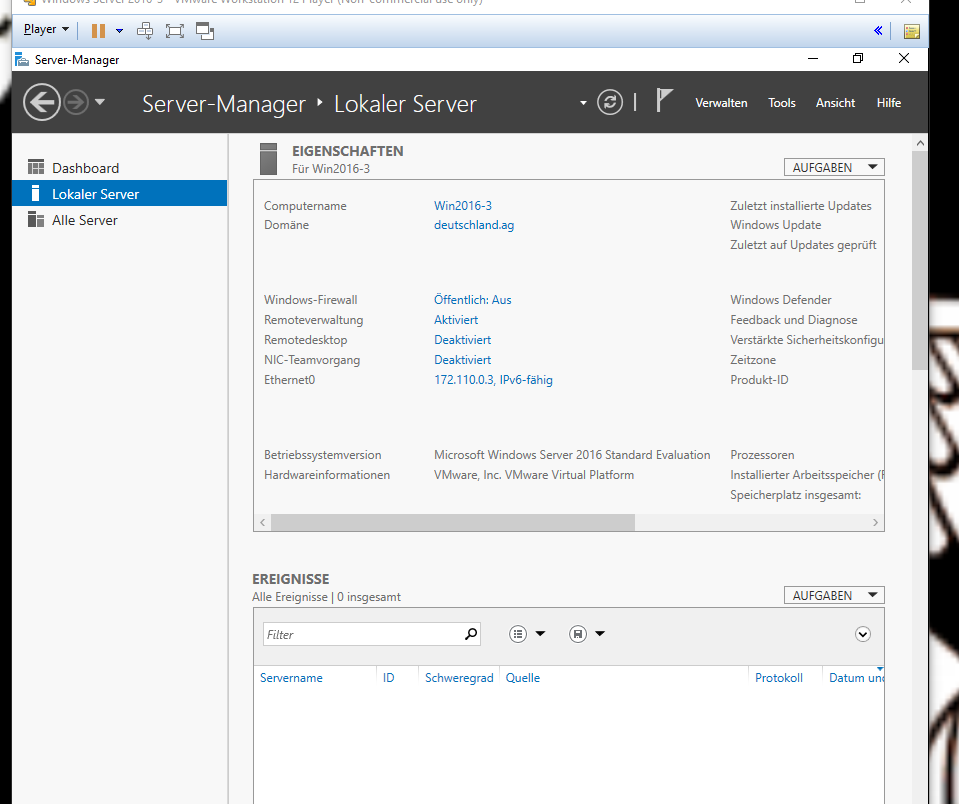Viewport: 959px width, 804px height.
Task: Refresh the Server-Manager view
Action: (609, 102)
